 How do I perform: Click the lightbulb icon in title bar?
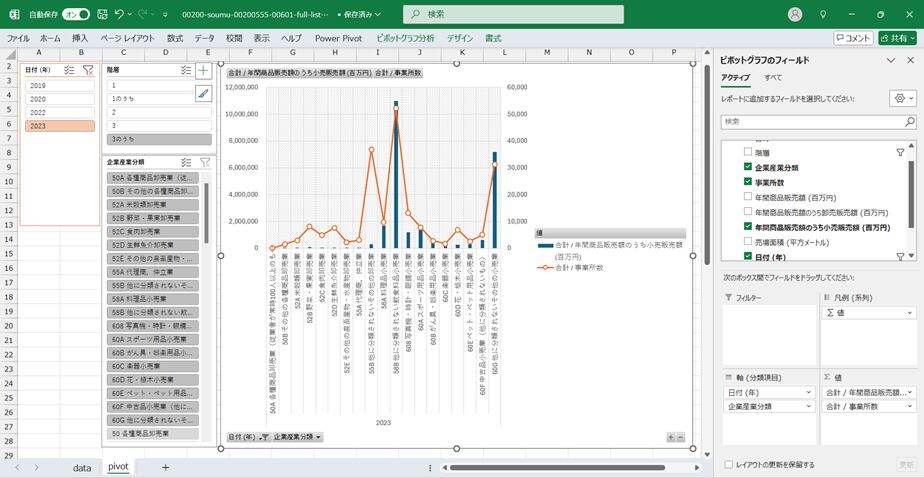[823, 15]
